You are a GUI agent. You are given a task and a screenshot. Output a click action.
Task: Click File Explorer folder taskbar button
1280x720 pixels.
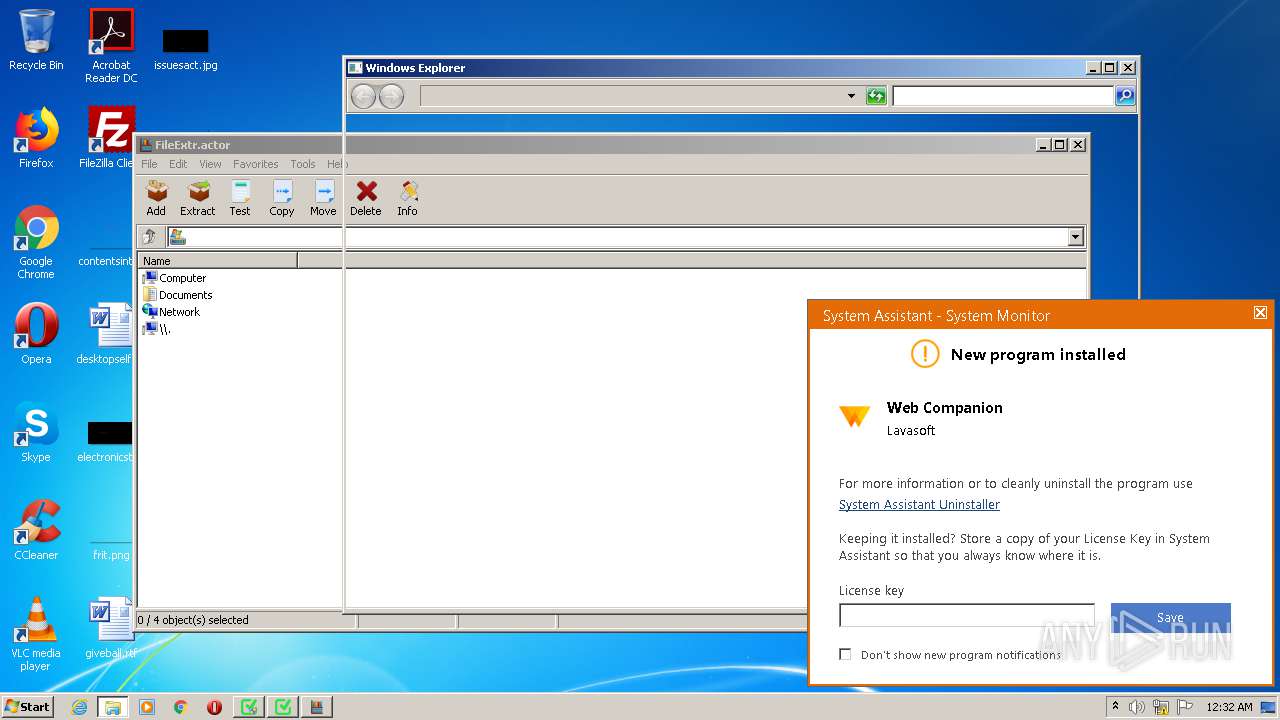pyautogui.click(x=113, y=707)
